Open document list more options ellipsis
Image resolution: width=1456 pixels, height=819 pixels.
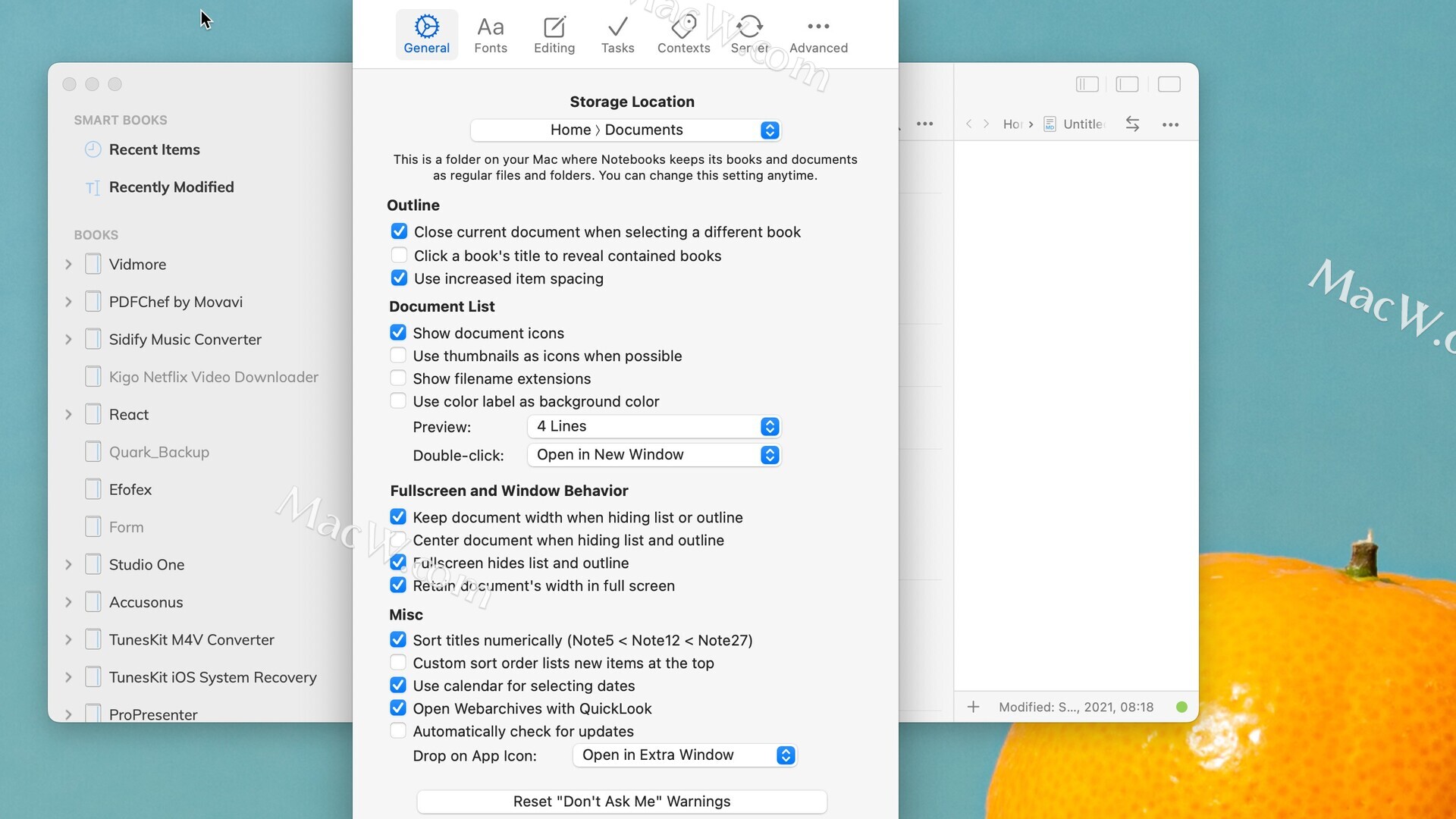(924, 124)
